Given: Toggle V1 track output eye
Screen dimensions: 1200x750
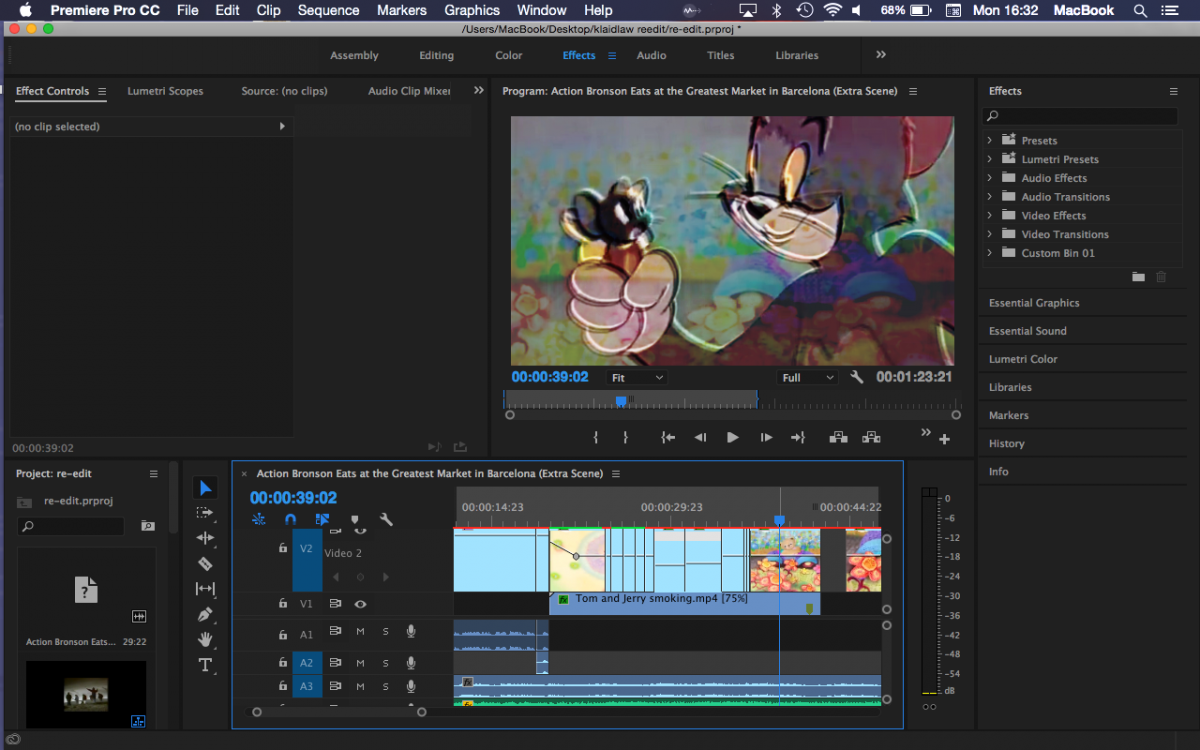Looking at the screenshot, I should click(x=360, y=604).
